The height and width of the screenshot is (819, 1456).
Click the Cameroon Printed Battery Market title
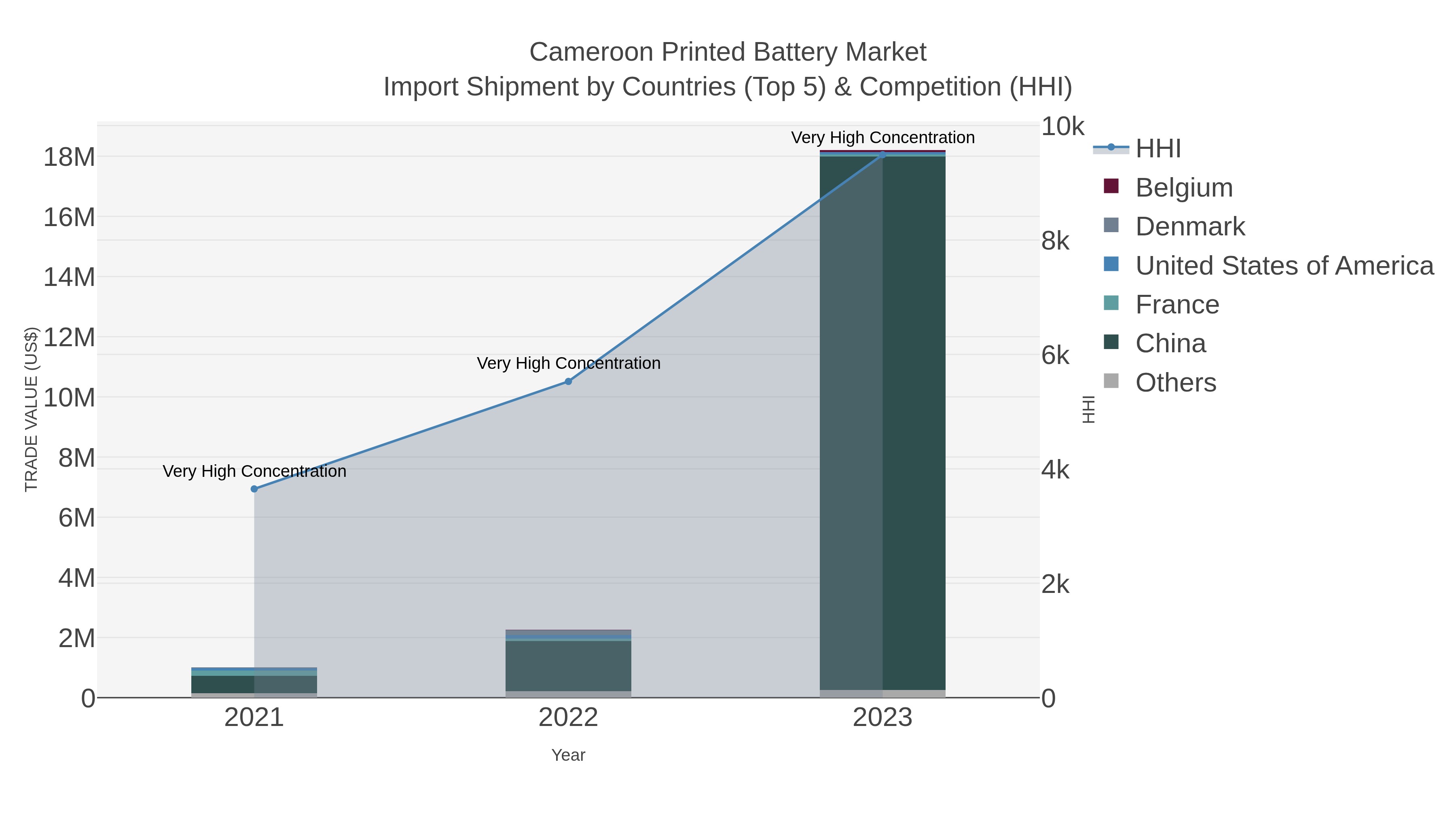728,52
